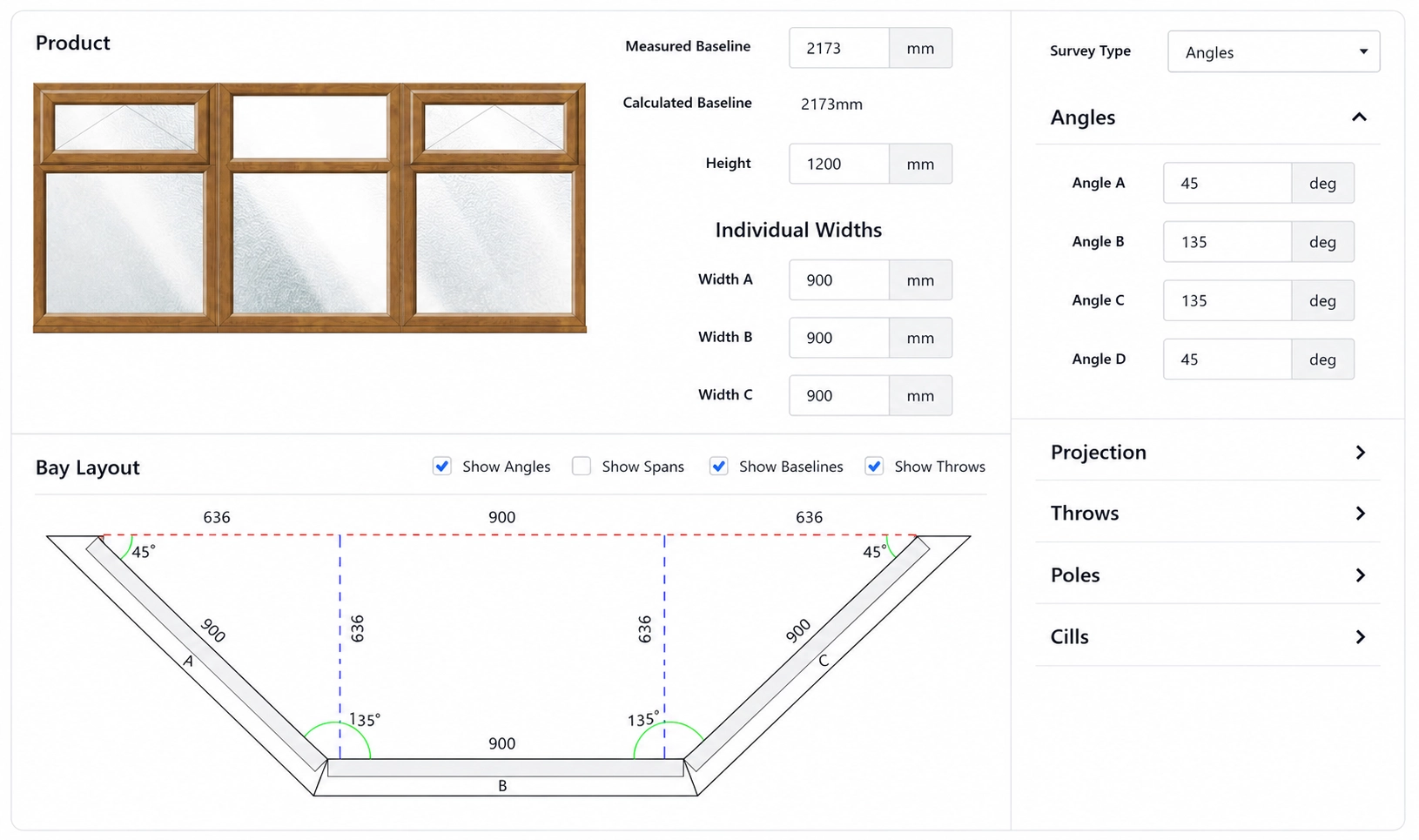Enable the Show Spans checkbox
This screenshot has height=840, width=1419.
pos(582,467)
